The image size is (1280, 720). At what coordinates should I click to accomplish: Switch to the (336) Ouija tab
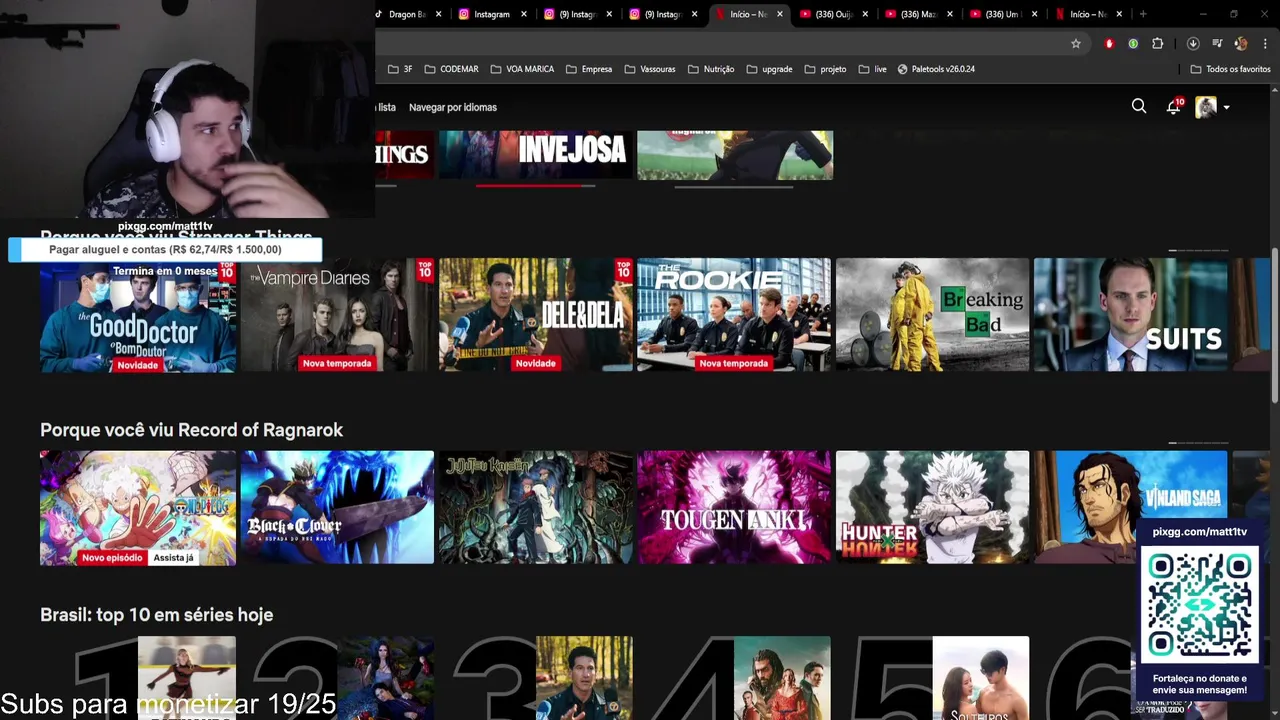click(833, 14)
